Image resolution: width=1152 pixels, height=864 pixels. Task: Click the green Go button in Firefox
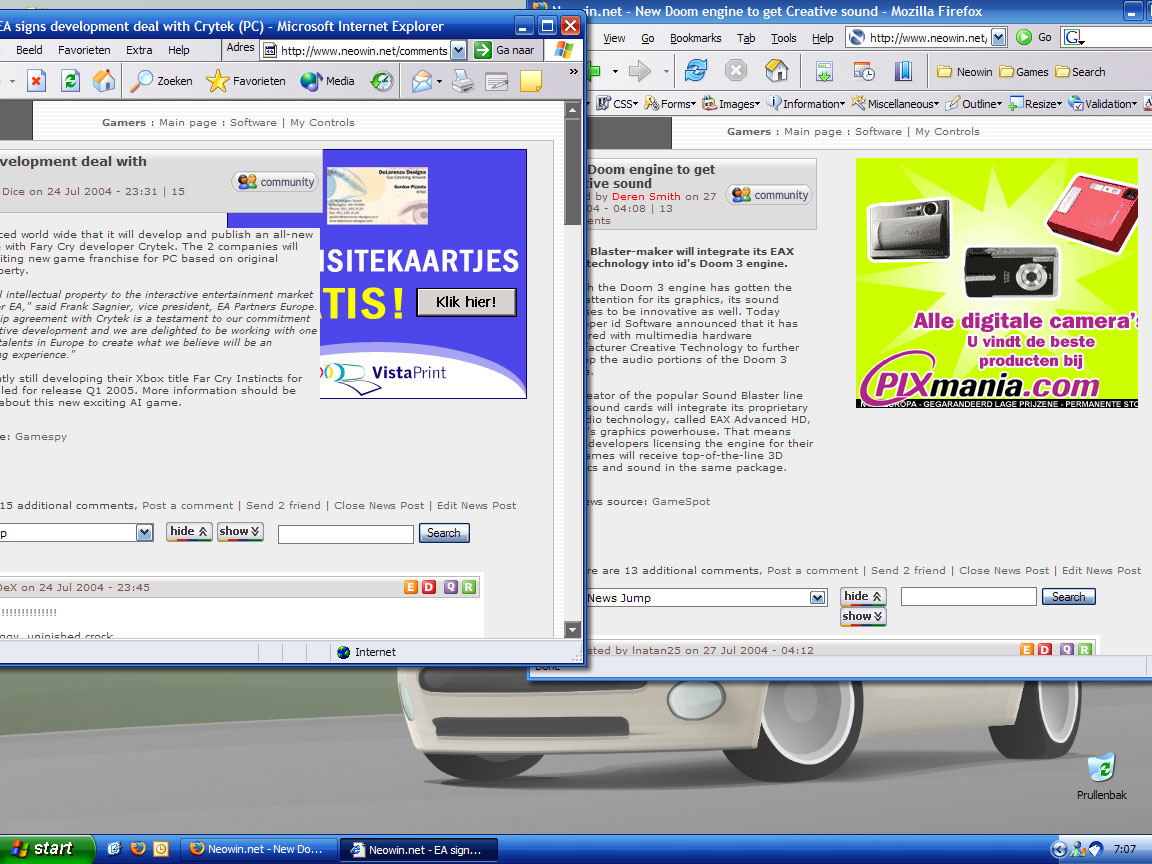pyautogui.click(x=1034, y=37)
